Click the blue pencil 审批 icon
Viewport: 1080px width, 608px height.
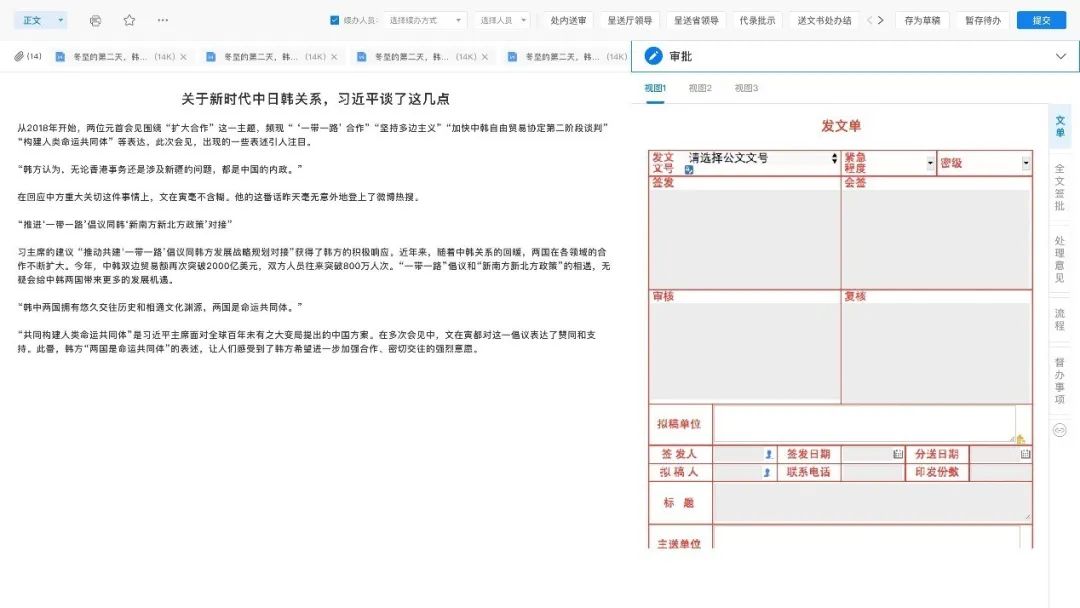pyautogui.click(x=653, y=56)
